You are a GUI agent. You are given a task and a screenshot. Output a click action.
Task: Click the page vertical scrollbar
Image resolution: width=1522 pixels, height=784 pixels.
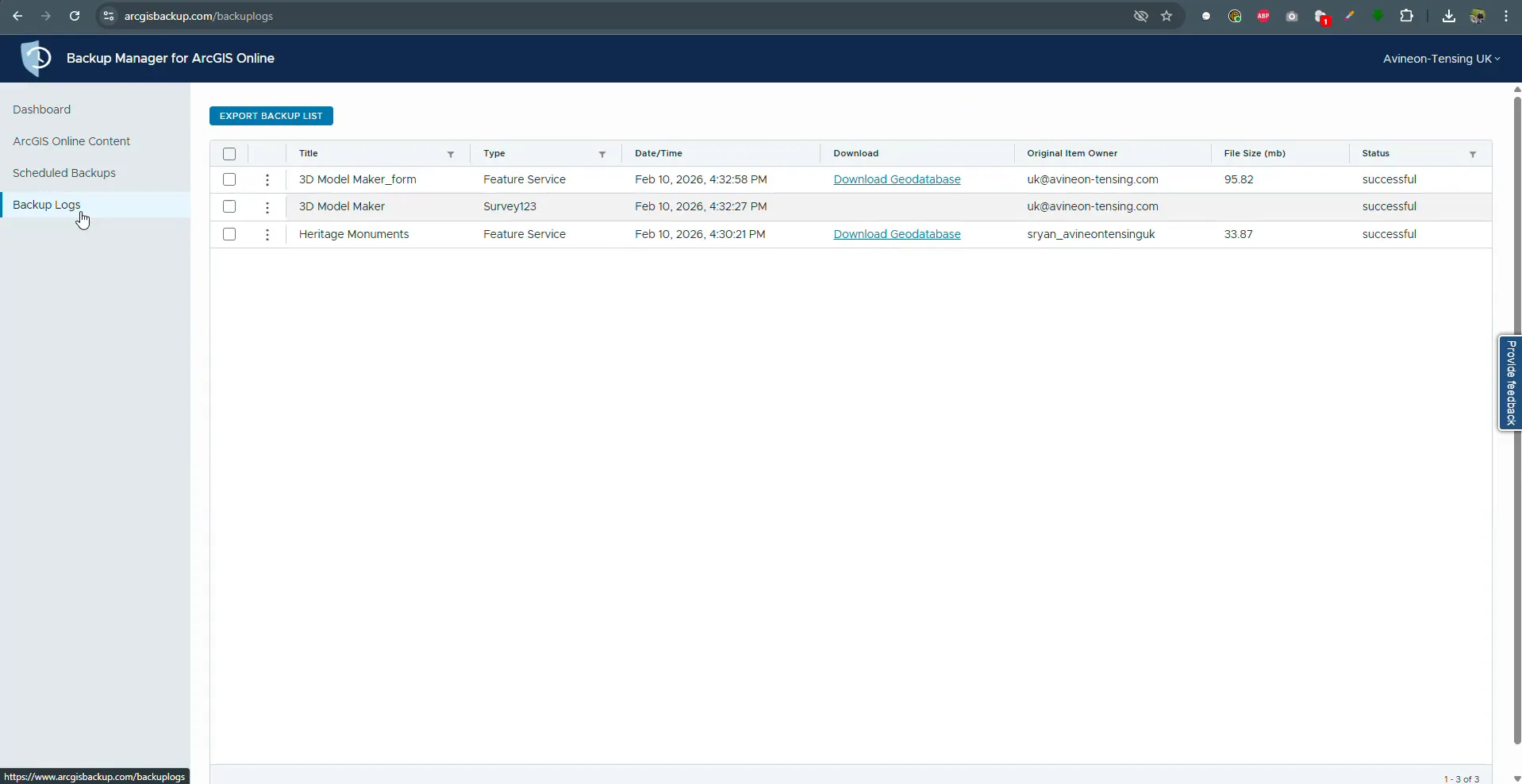pos(1516,421)
